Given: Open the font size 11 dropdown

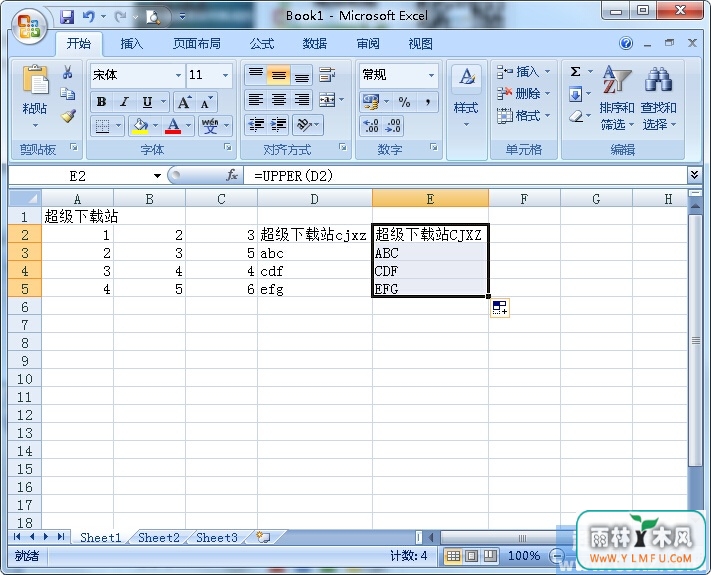Looking at the screenshot, I should (225, 75).
